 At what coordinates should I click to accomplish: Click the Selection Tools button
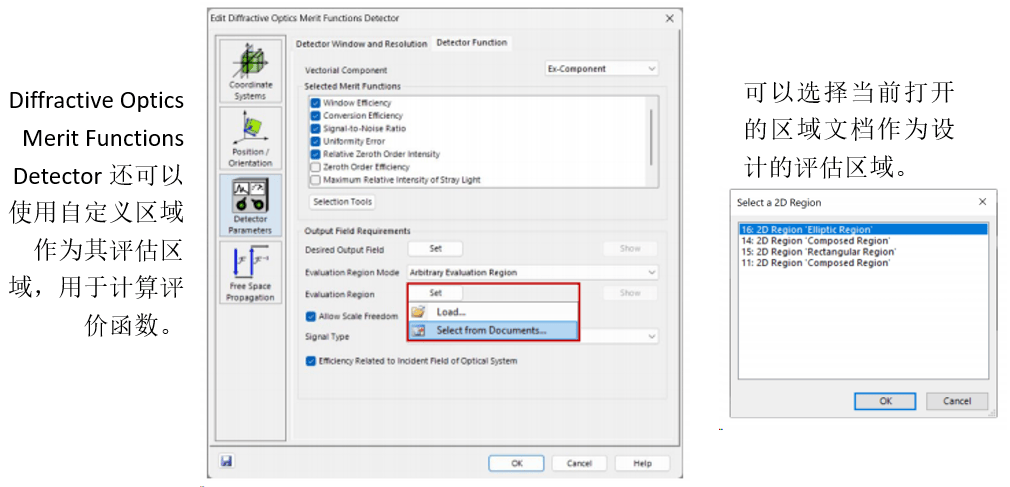(x=342, y=202)
